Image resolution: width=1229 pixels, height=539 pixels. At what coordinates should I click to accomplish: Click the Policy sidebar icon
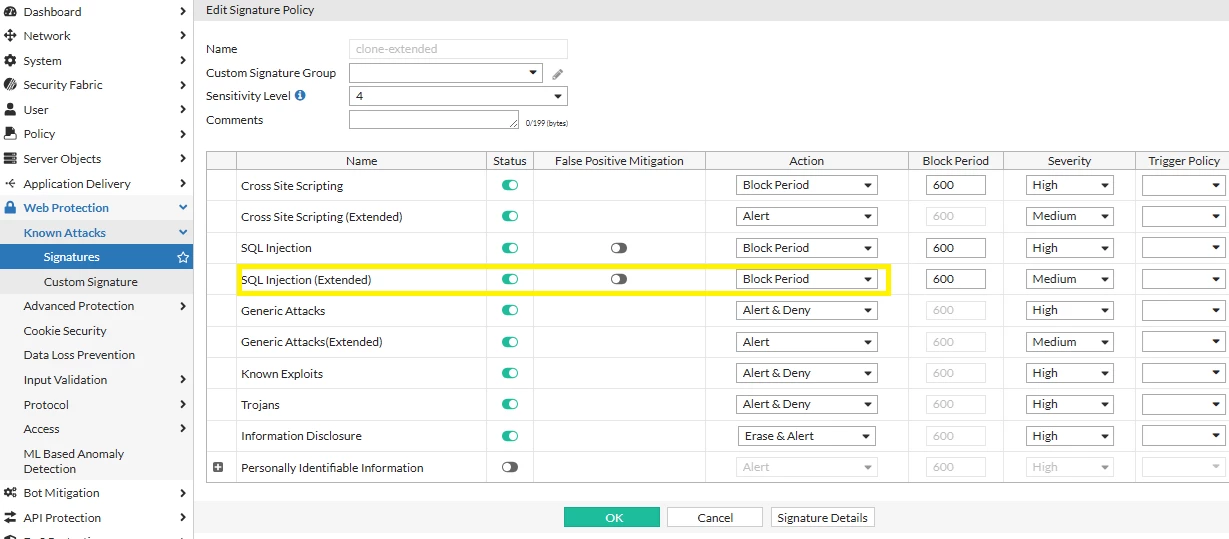pos(10,134)
